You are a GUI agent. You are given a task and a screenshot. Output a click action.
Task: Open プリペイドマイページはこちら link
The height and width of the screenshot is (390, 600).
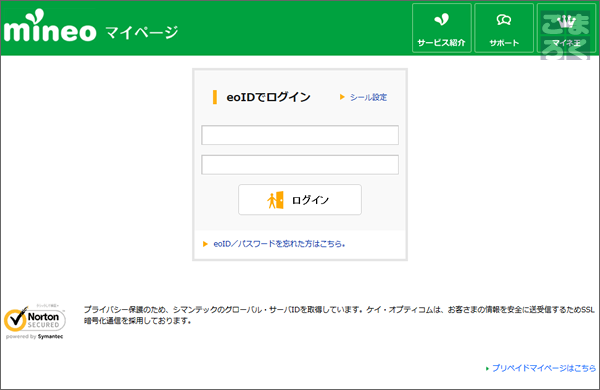pyautogui.click(x=544, y=368)
